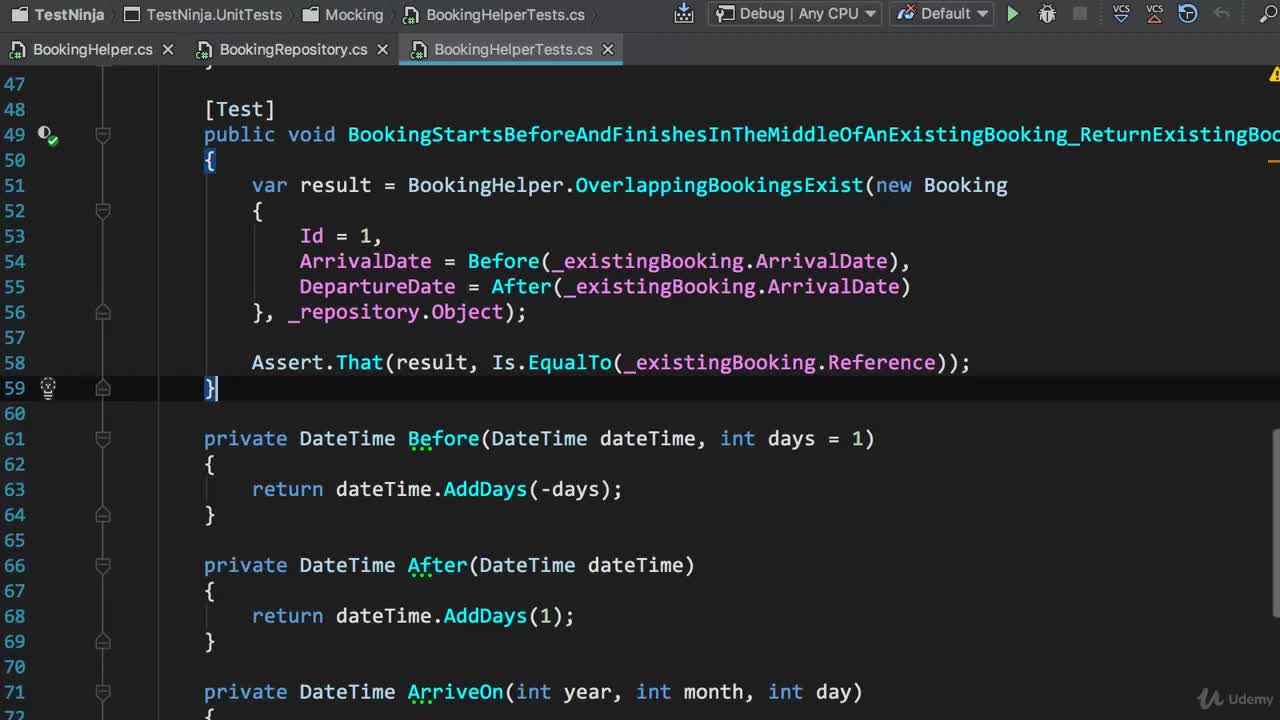Click the C# file icon on BookingRepository.cs tab
The image size is (1280, 720).
point(204,50)
